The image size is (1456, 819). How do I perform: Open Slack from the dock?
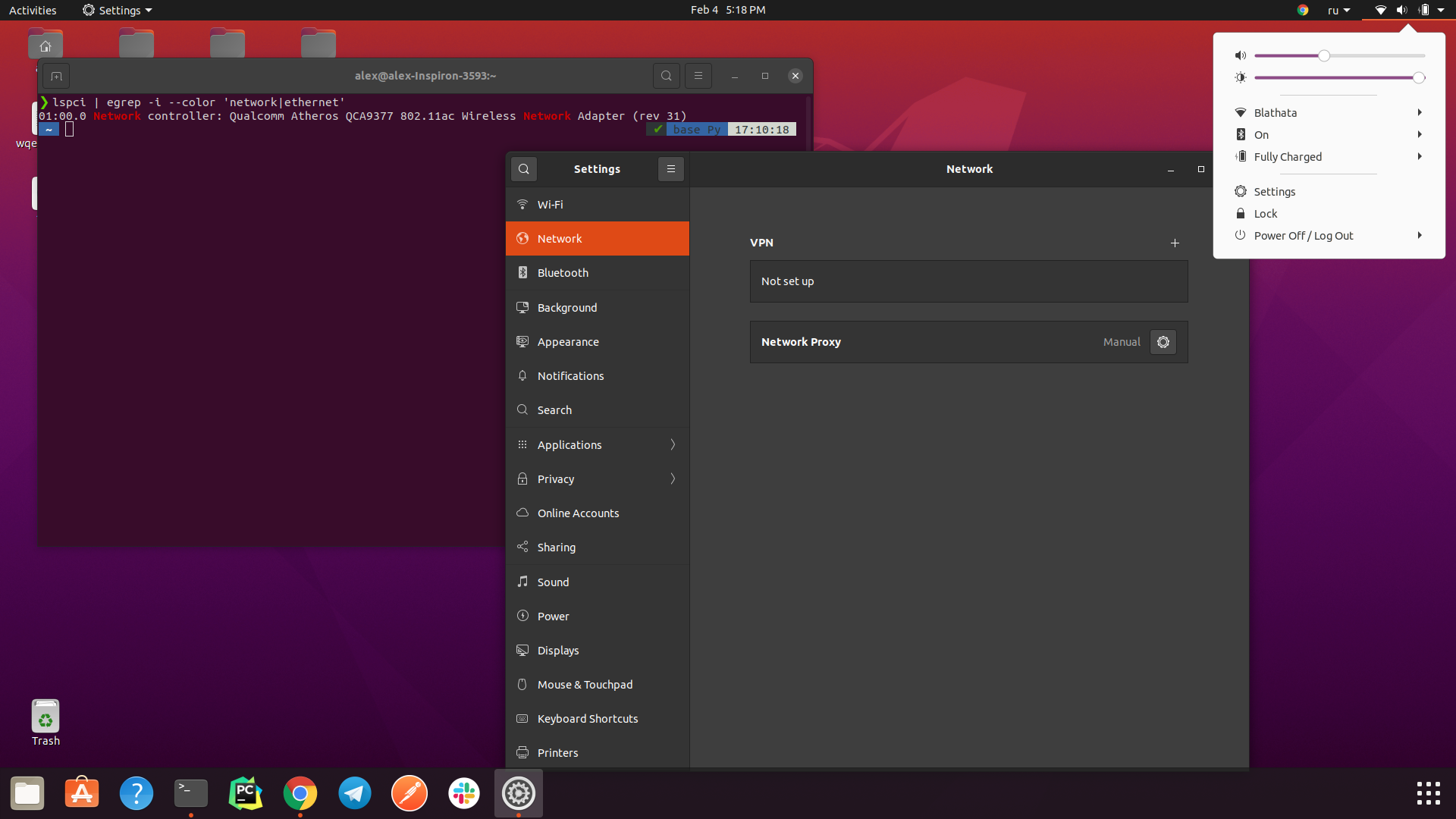click(464, 793)
